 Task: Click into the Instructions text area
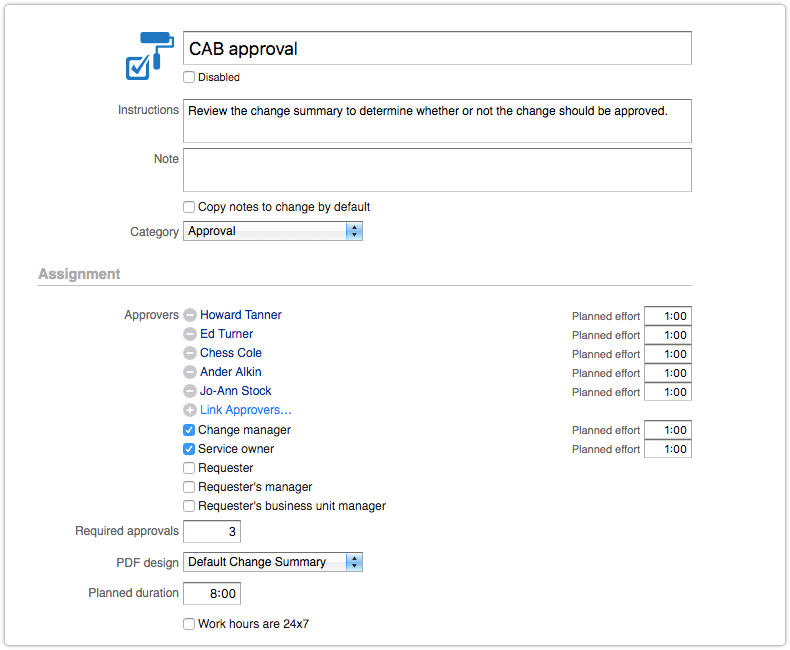point(437,121)
